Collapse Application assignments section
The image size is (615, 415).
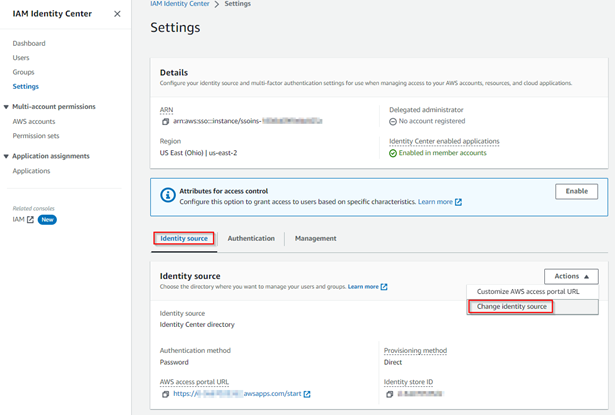[x=6, y=156]
